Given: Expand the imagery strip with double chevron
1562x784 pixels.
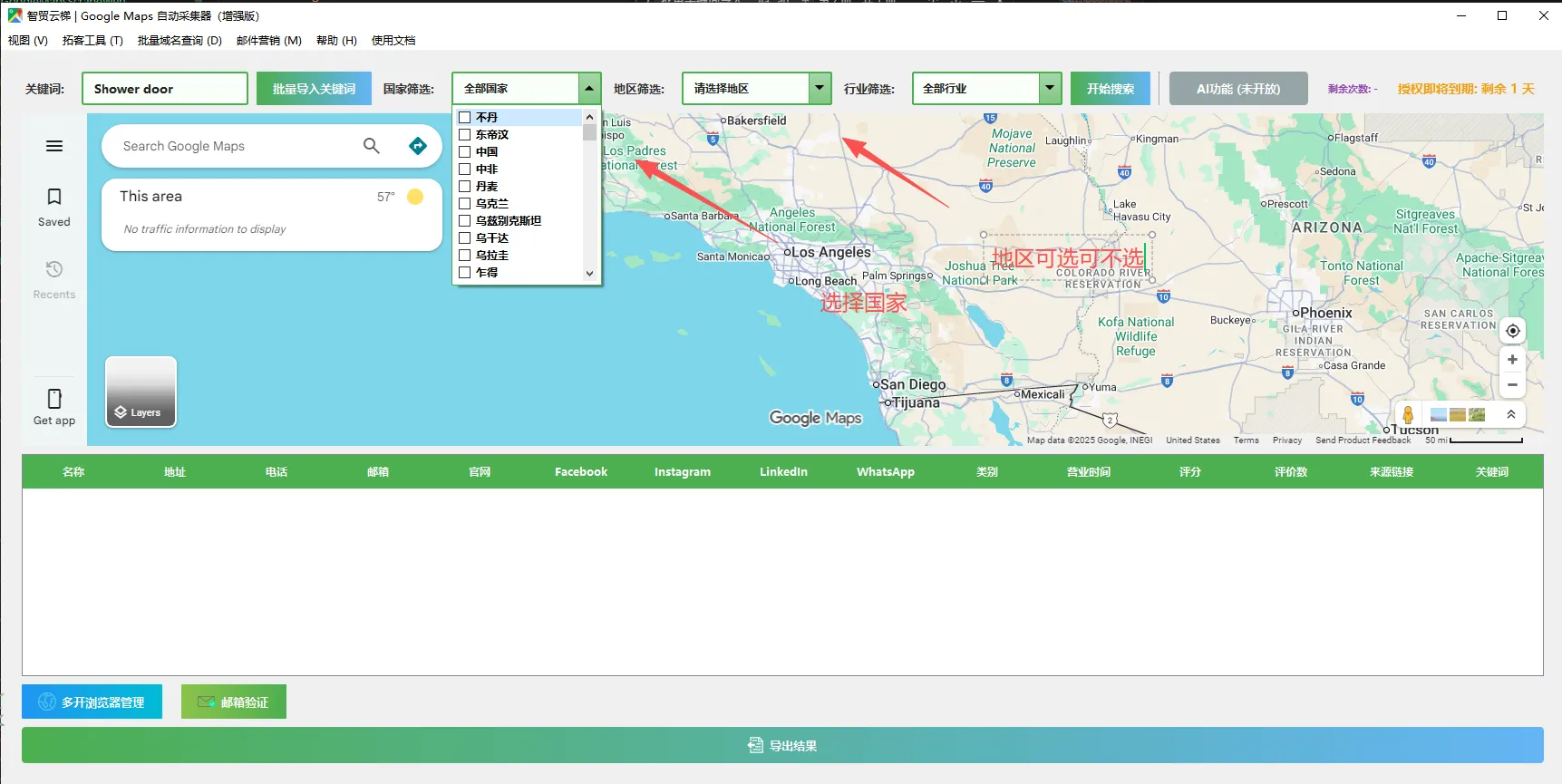Looking at the screenshot, I should [1511, 414].
